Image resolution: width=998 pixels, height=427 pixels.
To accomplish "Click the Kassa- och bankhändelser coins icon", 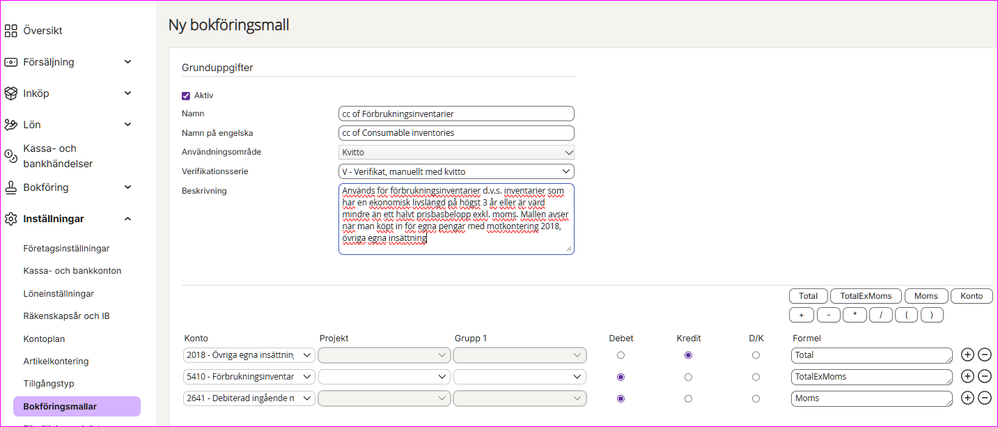I will pyautogui.click(x=11, y=155).
